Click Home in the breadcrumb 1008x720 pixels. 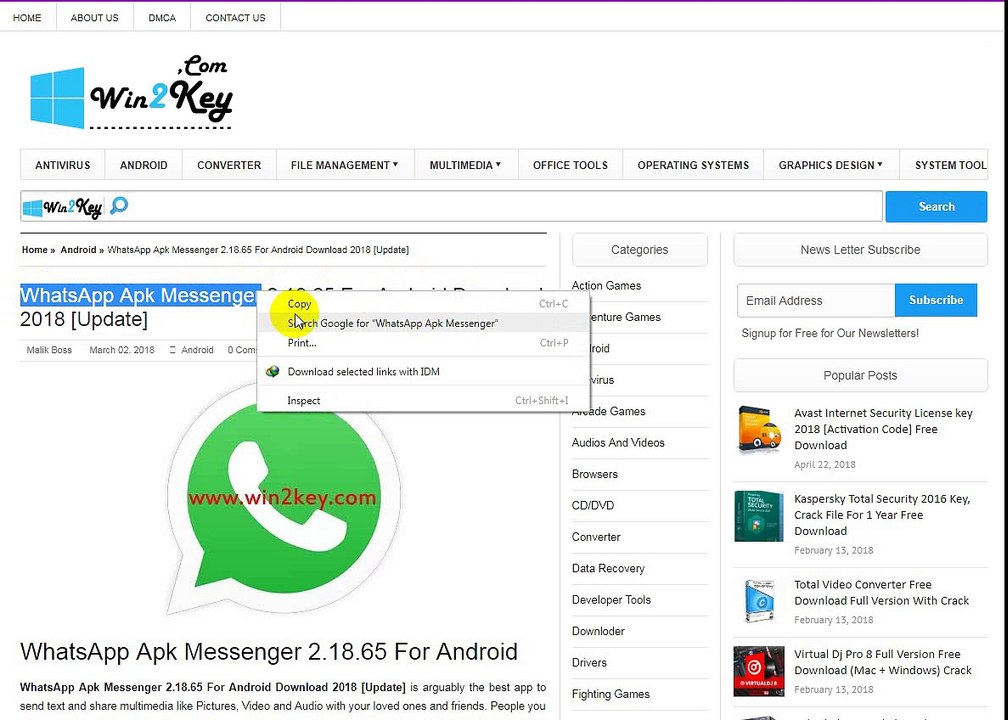(x=35, y=249)
